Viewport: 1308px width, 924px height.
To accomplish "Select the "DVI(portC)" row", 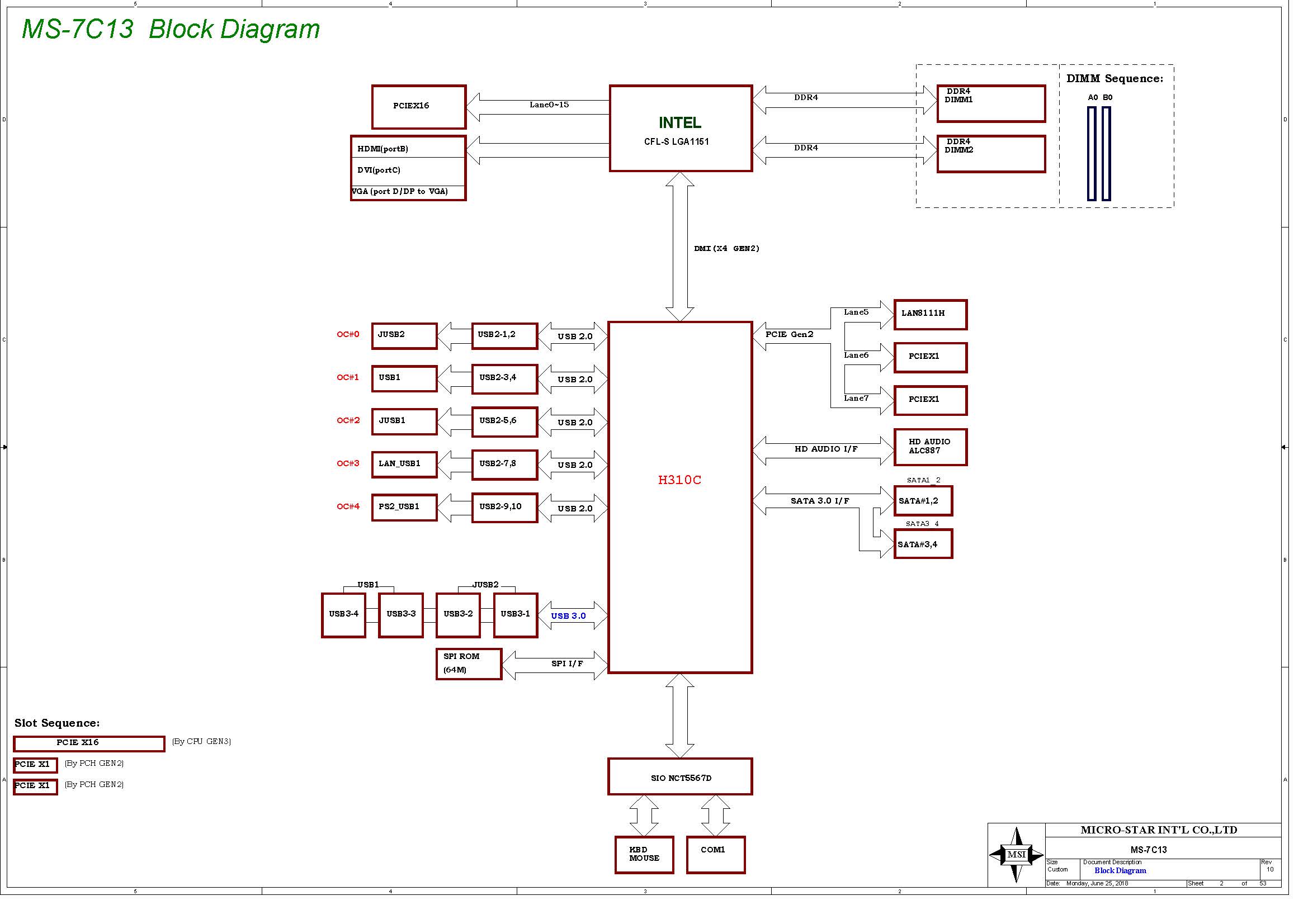I will tap(408, 171).
